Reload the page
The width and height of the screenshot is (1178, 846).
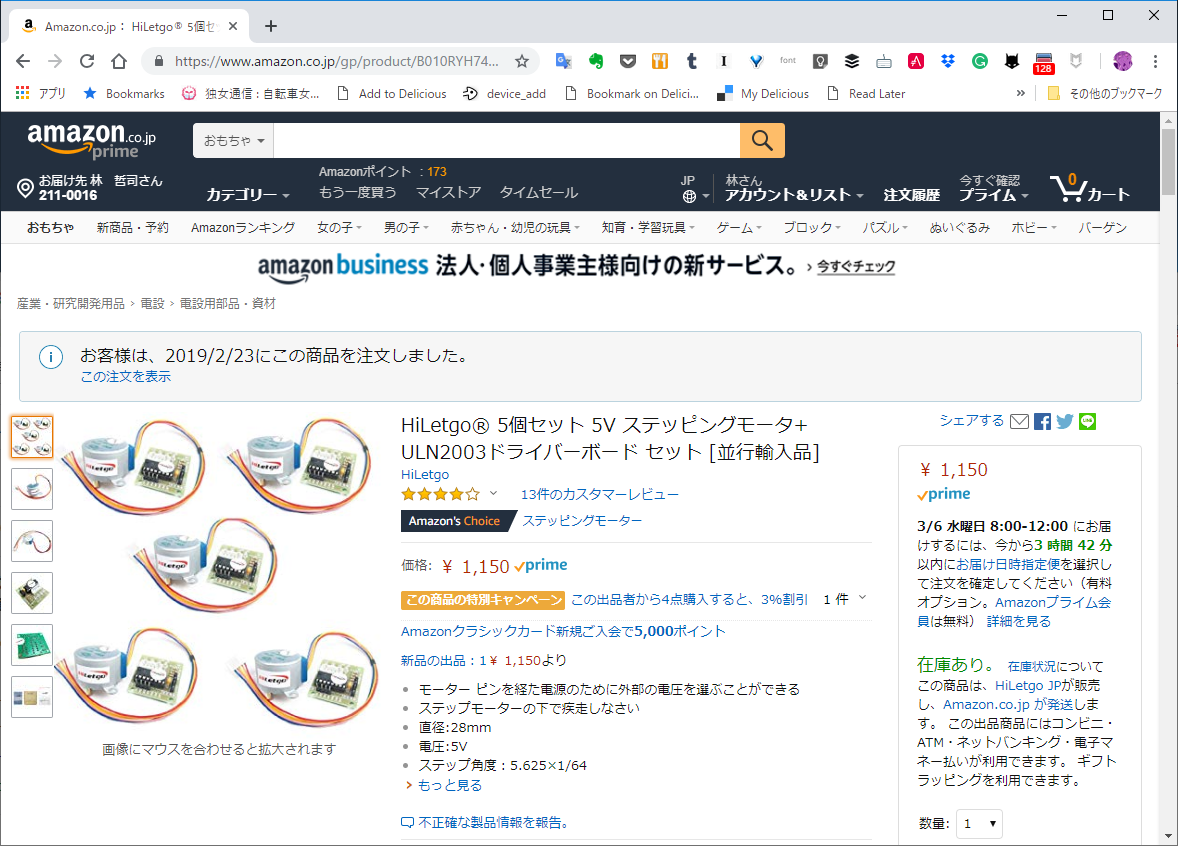pyautogui.click(x=87, y=62)
